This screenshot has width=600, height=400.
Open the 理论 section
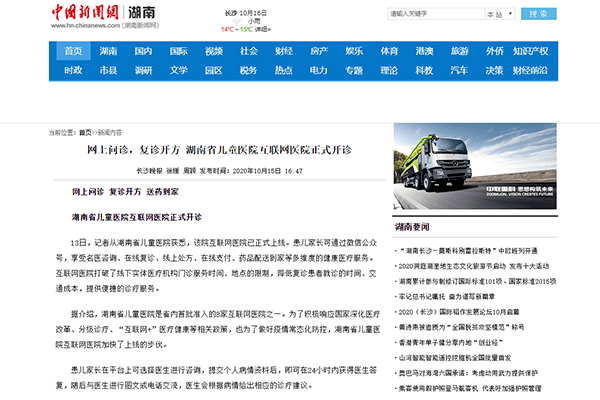[389, 70]
